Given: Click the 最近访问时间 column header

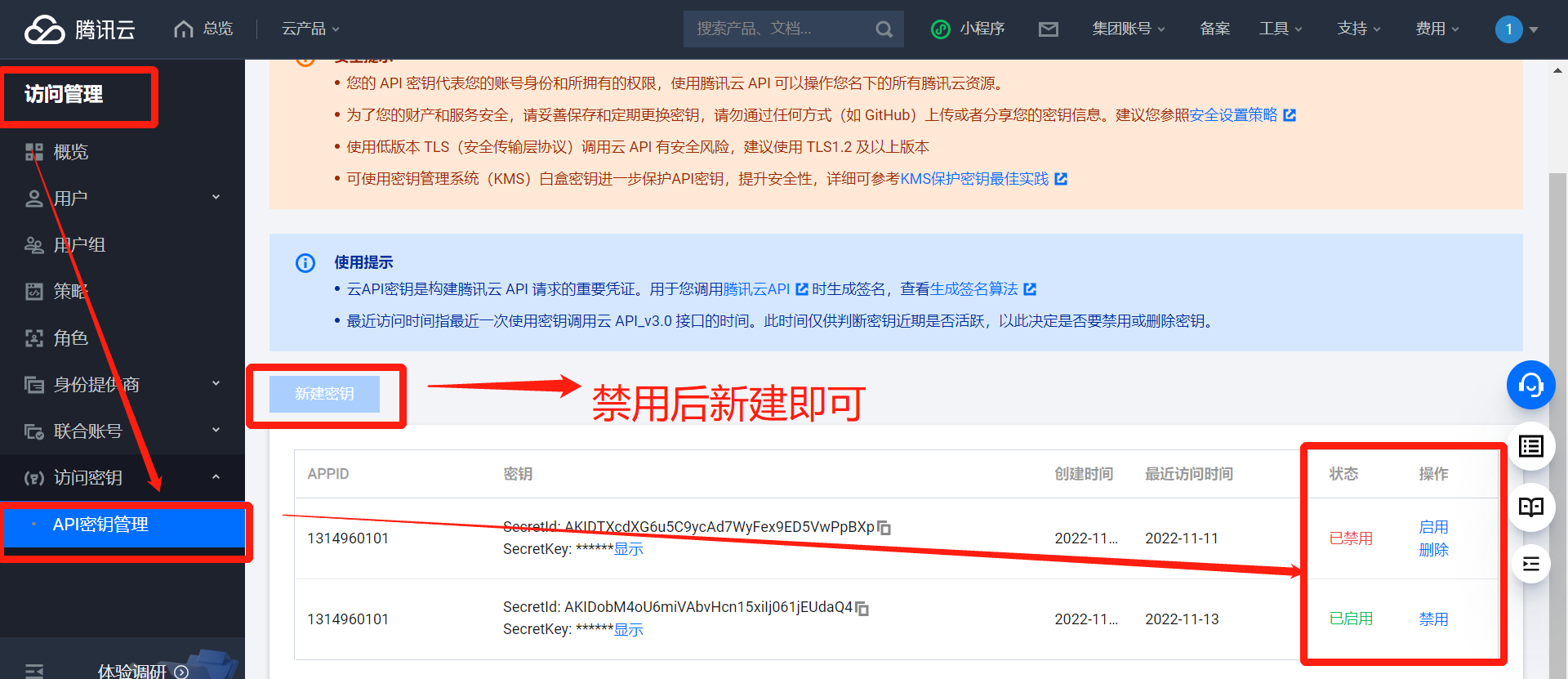Looking at the screenshot, I should (x=1189, y=475).
